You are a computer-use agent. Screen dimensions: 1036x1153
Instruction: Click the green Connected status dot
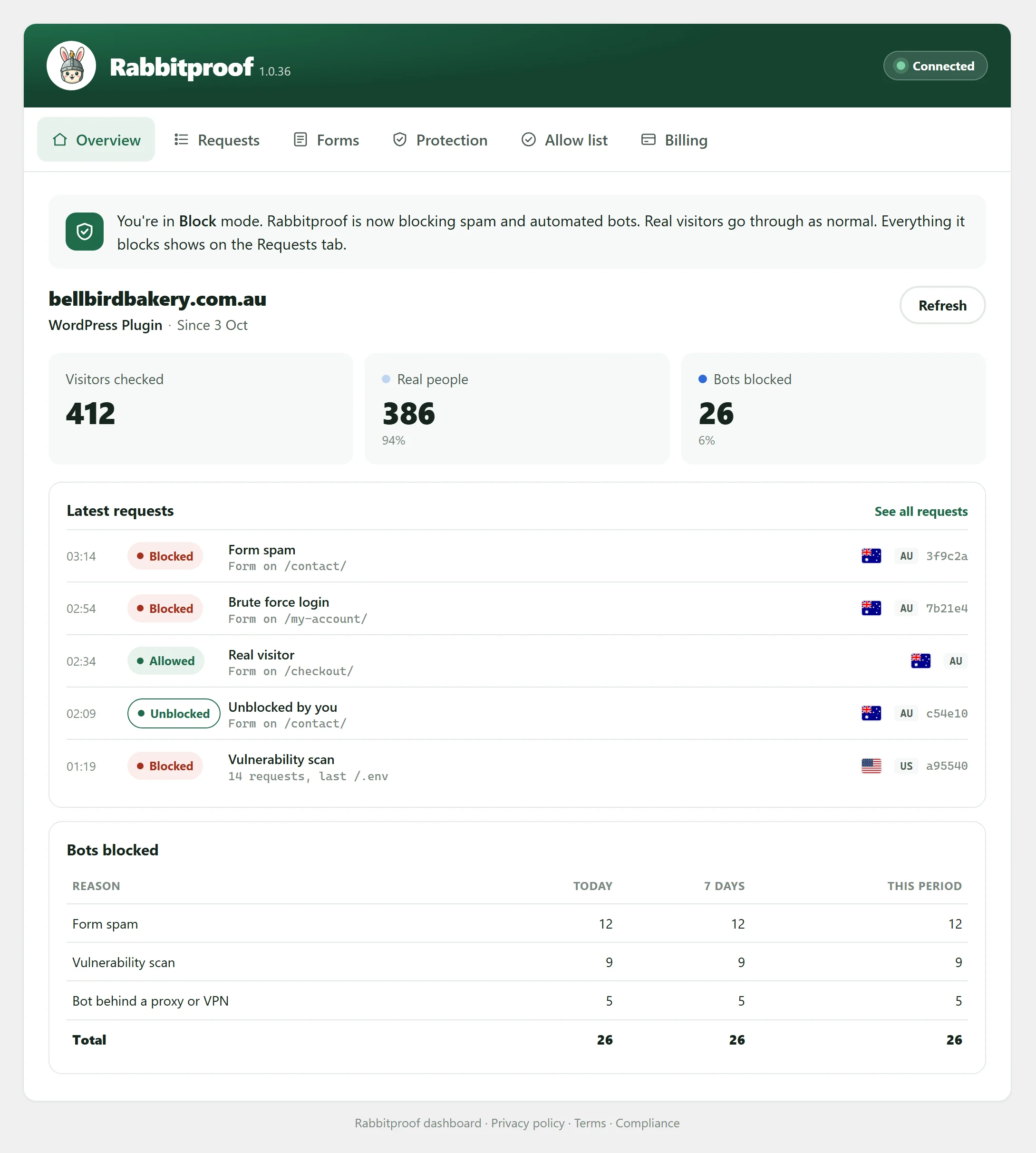(900, 66)
